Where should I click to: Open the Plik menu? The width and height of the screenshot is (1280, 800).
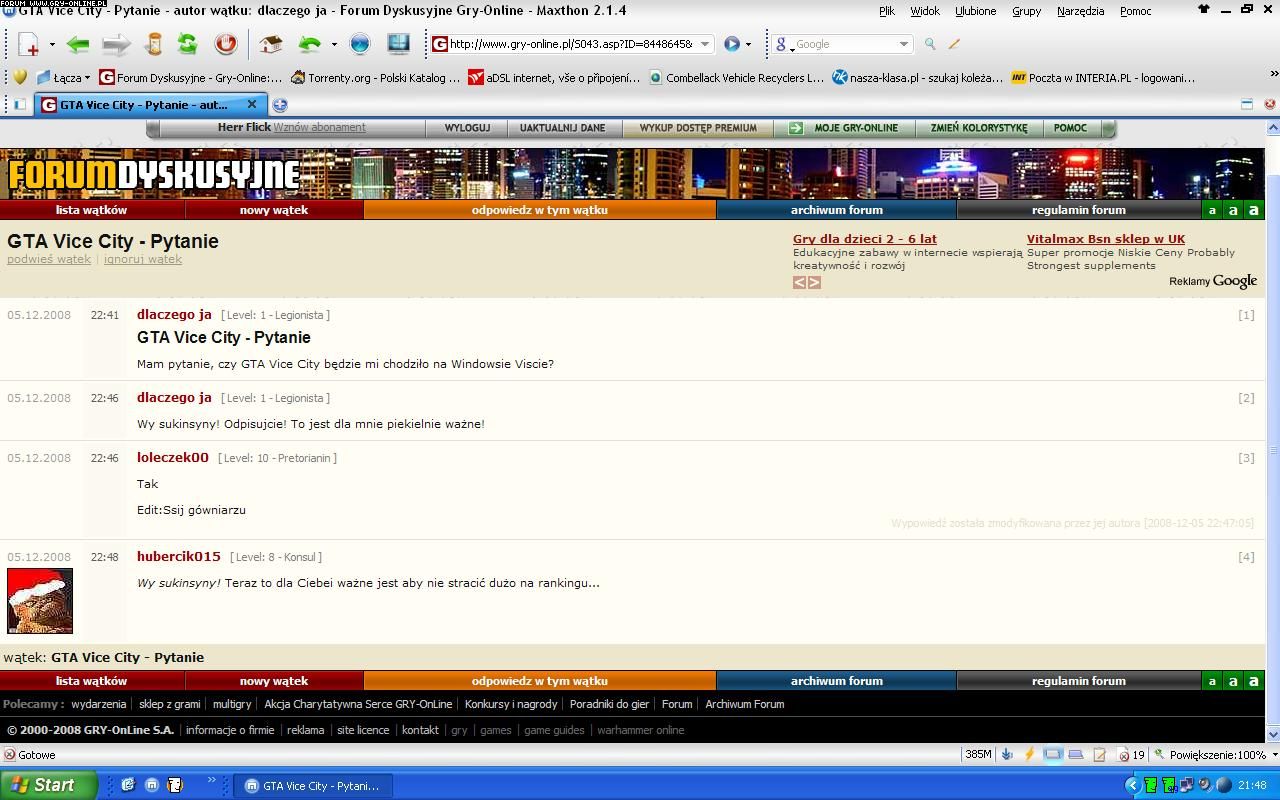tap(887, 11)
